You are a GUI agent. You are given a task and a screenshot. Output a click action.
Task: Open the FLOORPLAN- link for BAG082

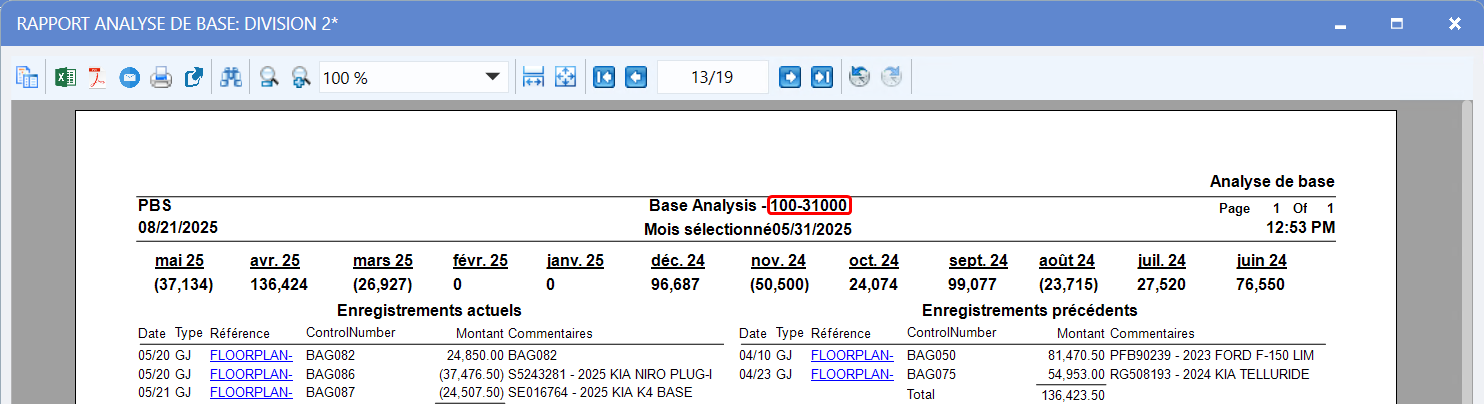point(250,355)
